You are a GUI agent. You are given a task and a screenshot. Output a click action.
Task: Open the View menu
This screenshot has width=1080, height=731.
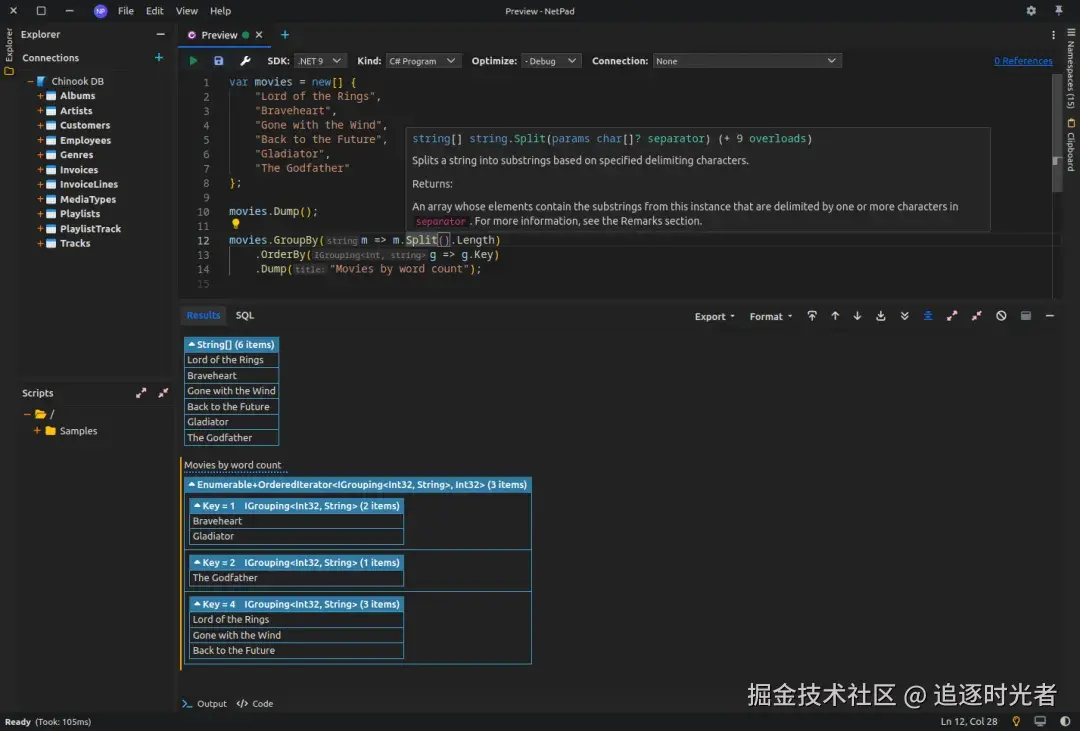186,11
